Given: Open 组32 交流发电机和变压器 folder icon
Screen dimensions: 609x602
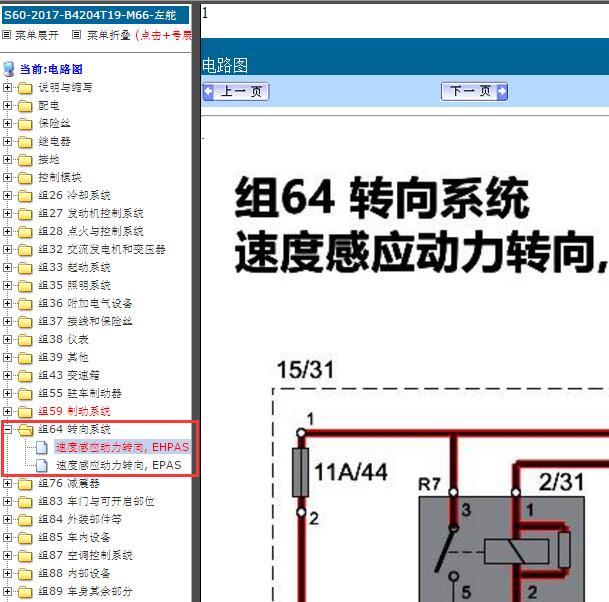Looking at the screenshot, I should [25, 249].
